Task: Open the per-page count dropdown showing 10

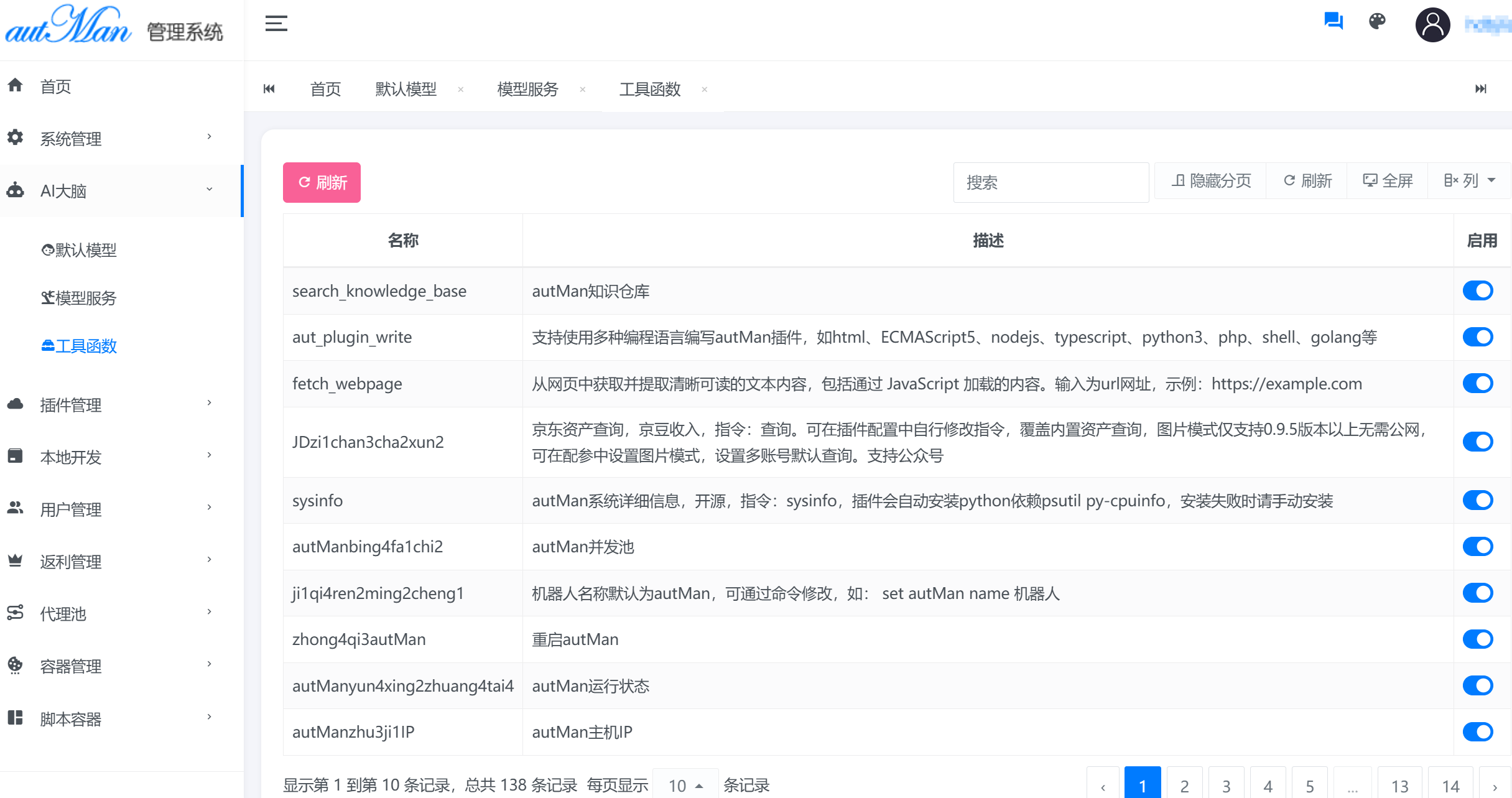Action: (x=684, y=784)
